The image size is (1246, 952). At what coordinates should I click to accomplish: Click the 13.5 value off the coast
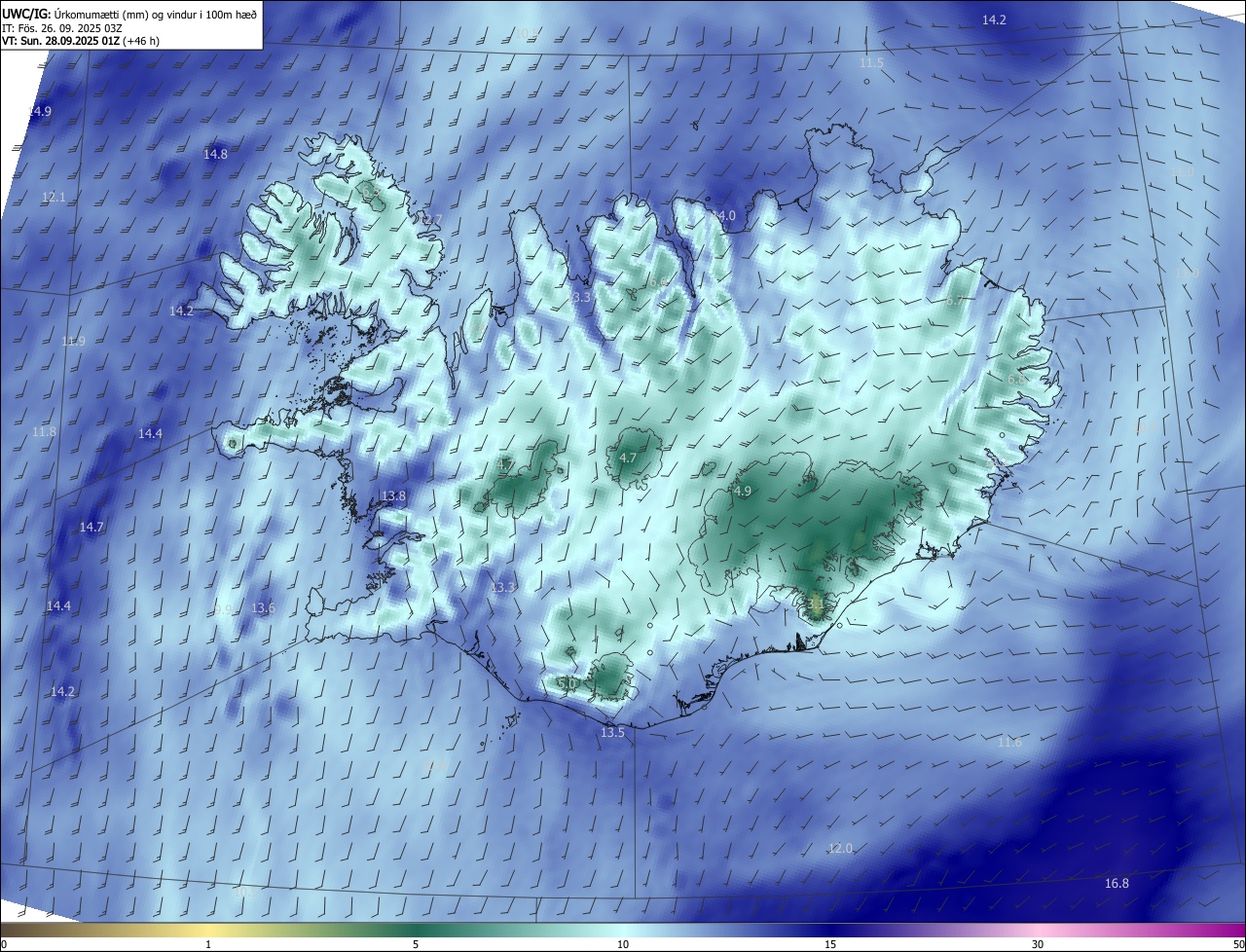(x=612, y=732)
